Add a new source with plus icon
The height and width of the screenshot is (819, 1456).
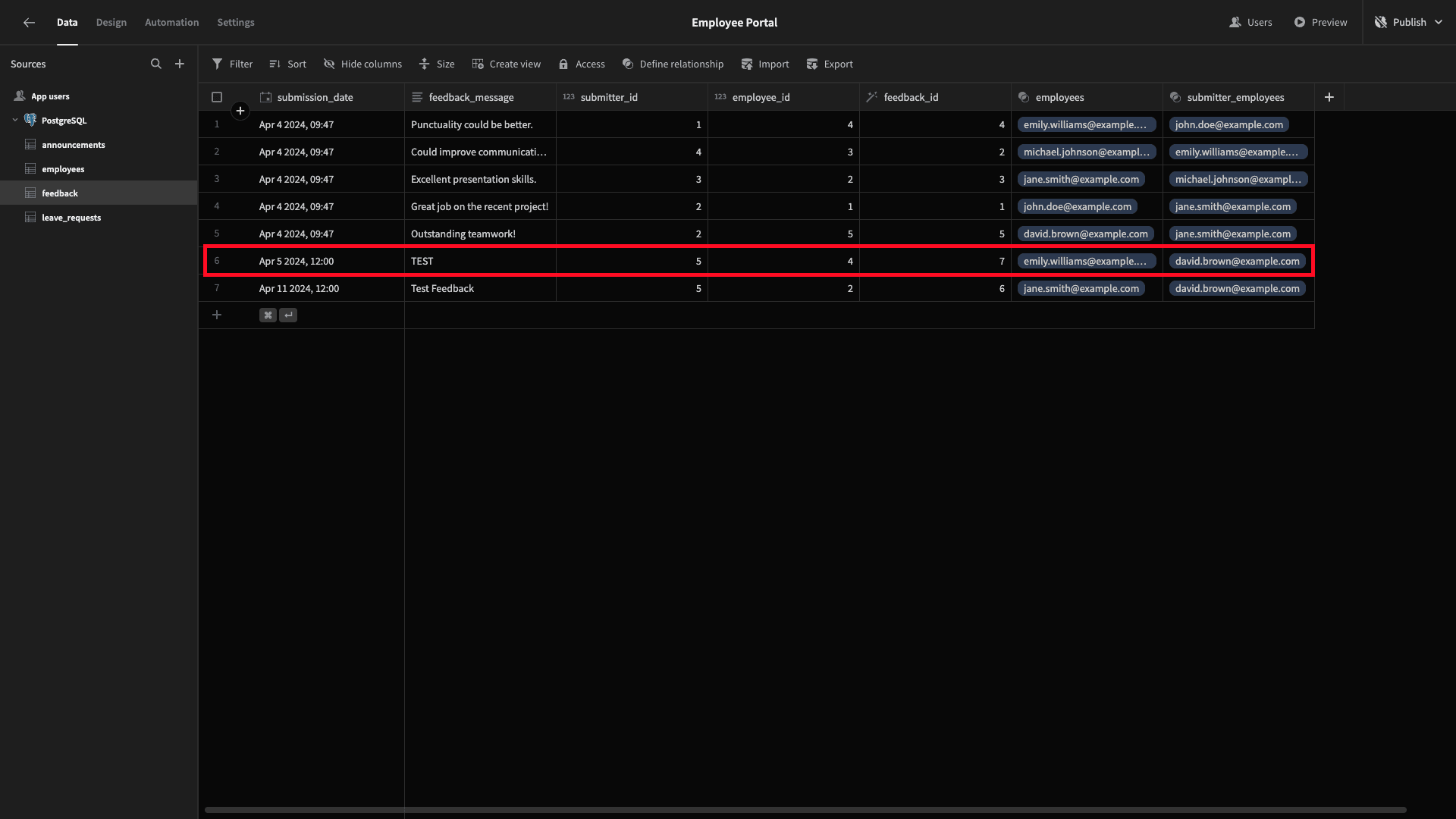pos(180,64)
